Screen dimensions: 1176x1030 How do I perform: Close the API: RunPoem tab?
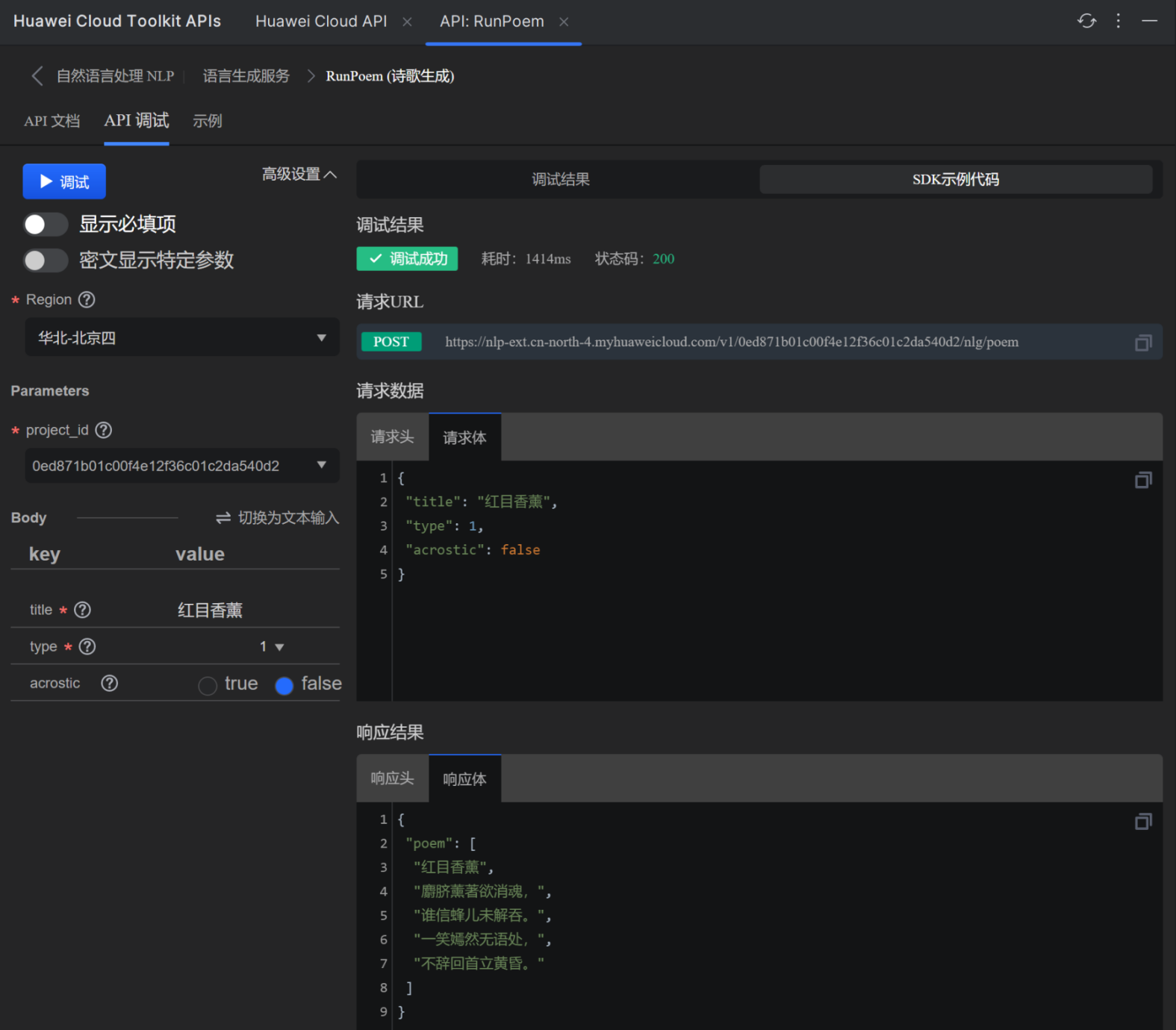[564, 22]
